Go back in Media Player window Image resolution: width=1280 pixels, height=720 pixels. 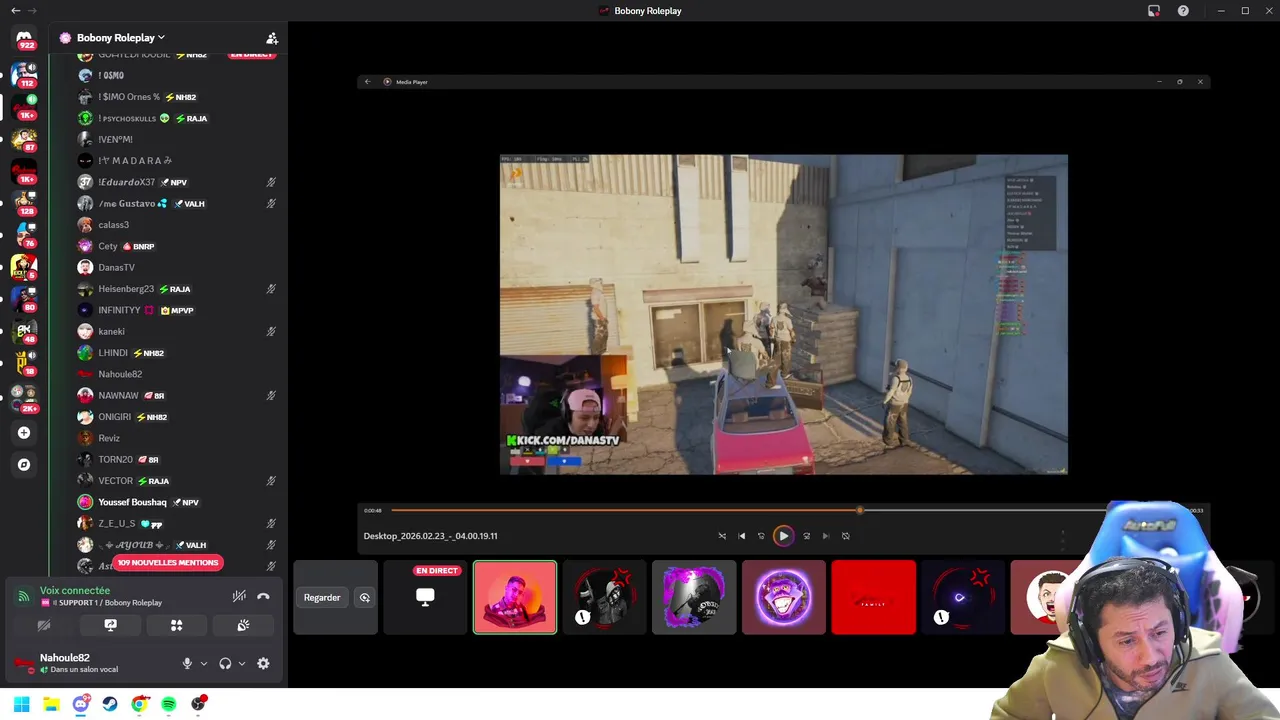point(367,82)
